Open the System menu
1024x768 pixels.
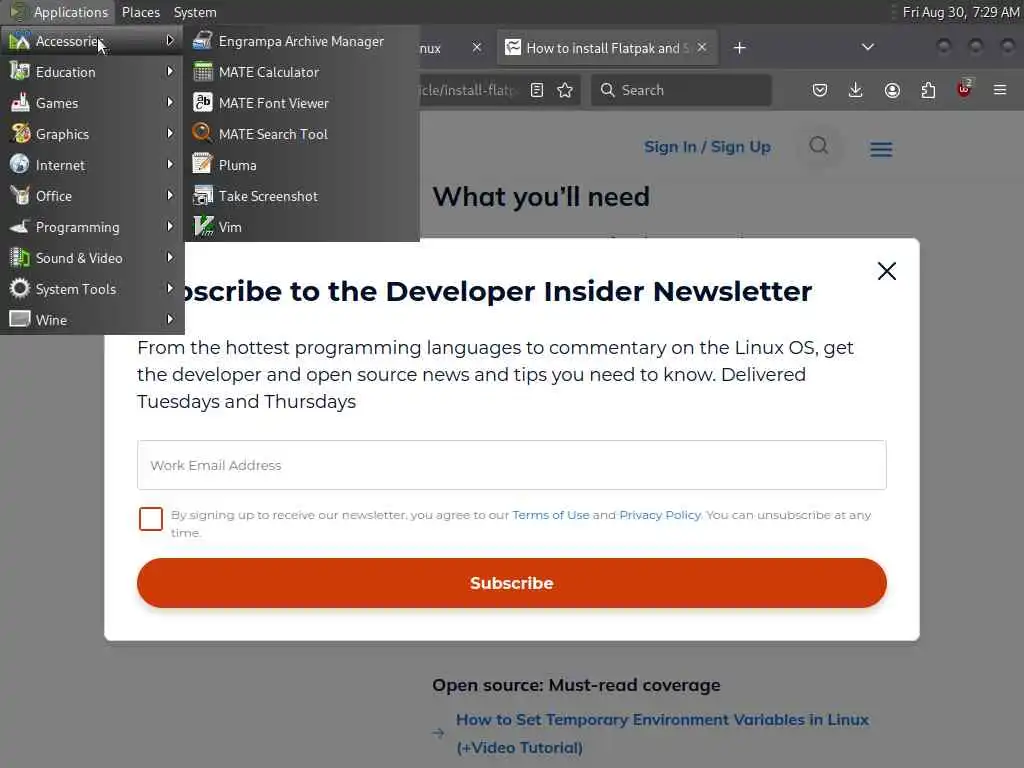195,12
